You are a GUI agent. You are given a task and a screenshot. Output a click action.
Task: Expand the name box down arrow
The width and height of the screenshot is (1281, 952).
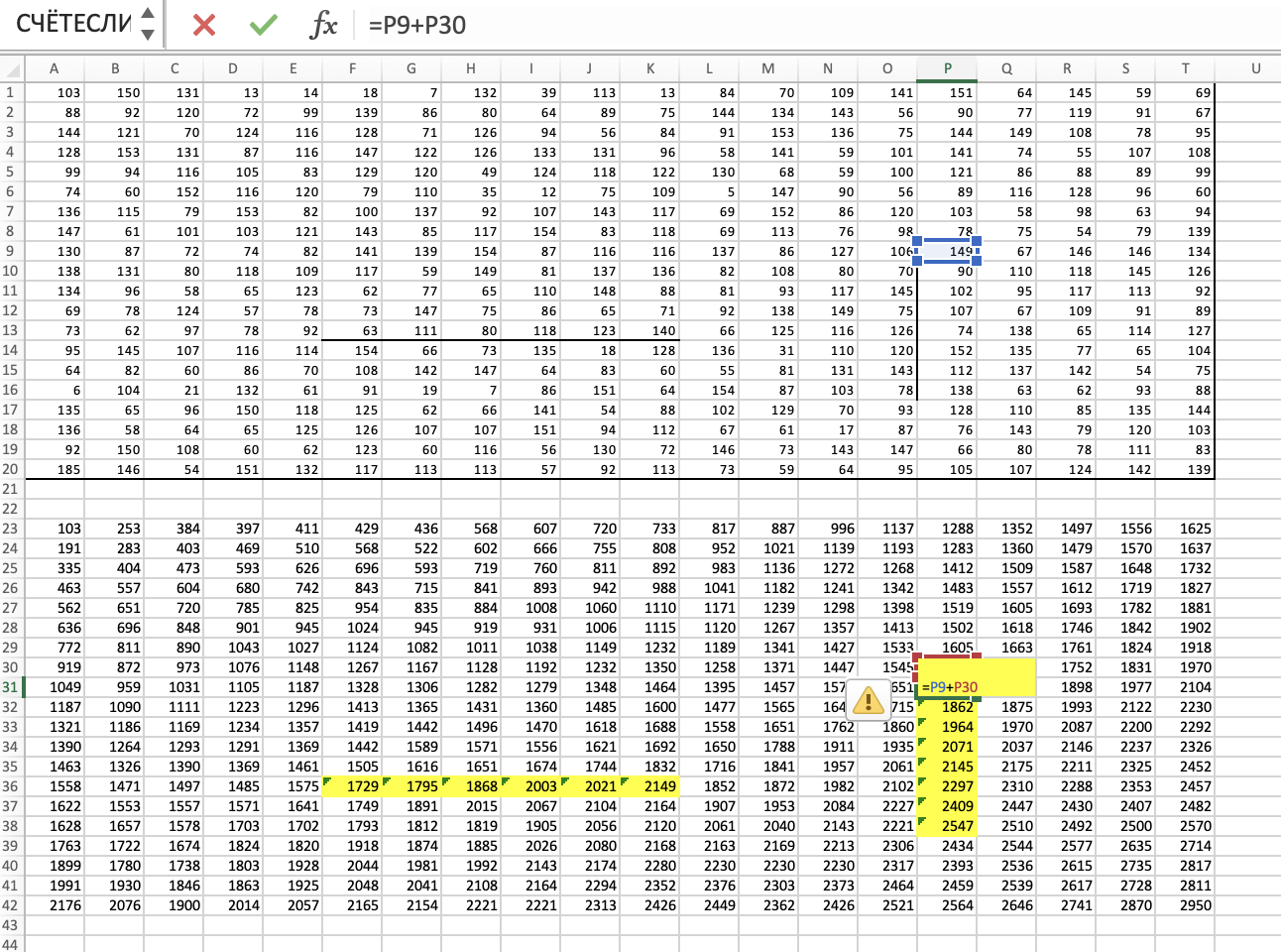(x=148, y=35)
